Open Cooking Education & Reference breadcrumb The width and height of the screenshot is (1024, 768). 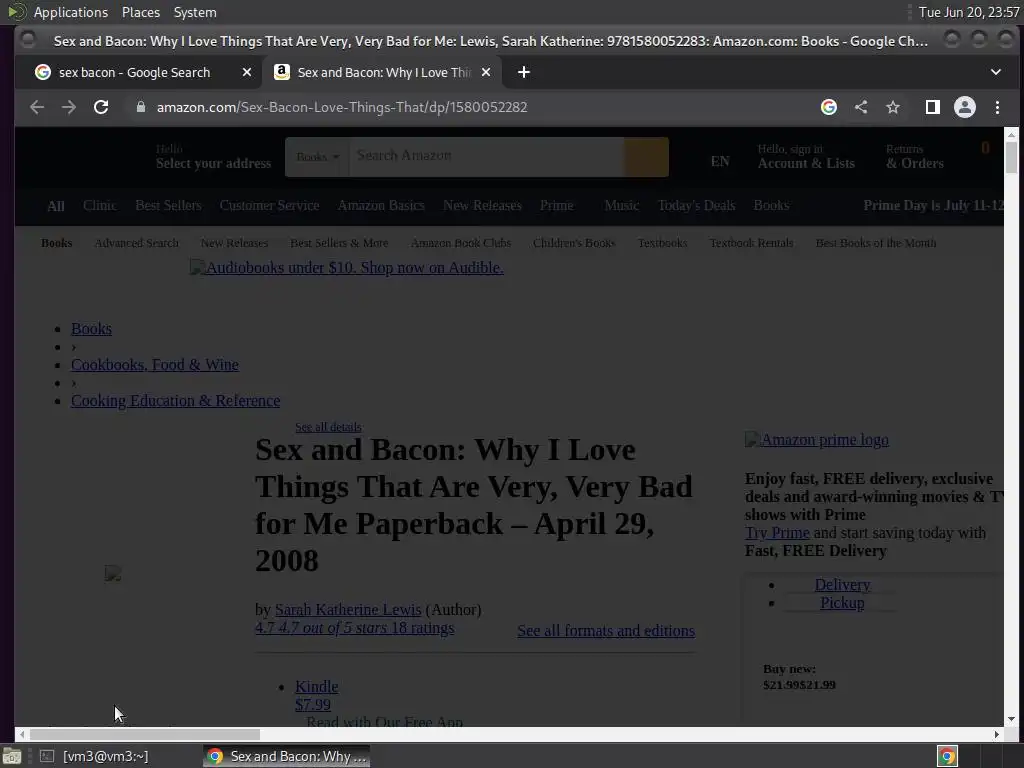coord(176,400)
